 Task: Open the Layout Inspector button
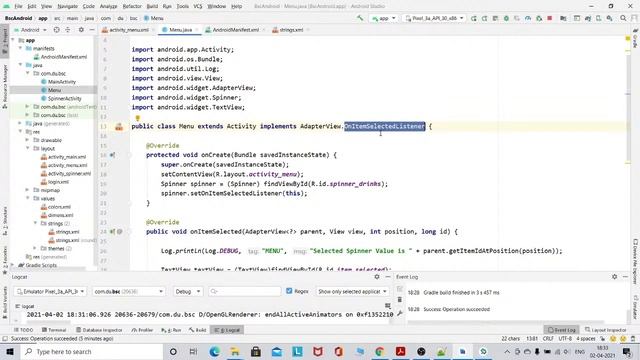pos(605,330)
